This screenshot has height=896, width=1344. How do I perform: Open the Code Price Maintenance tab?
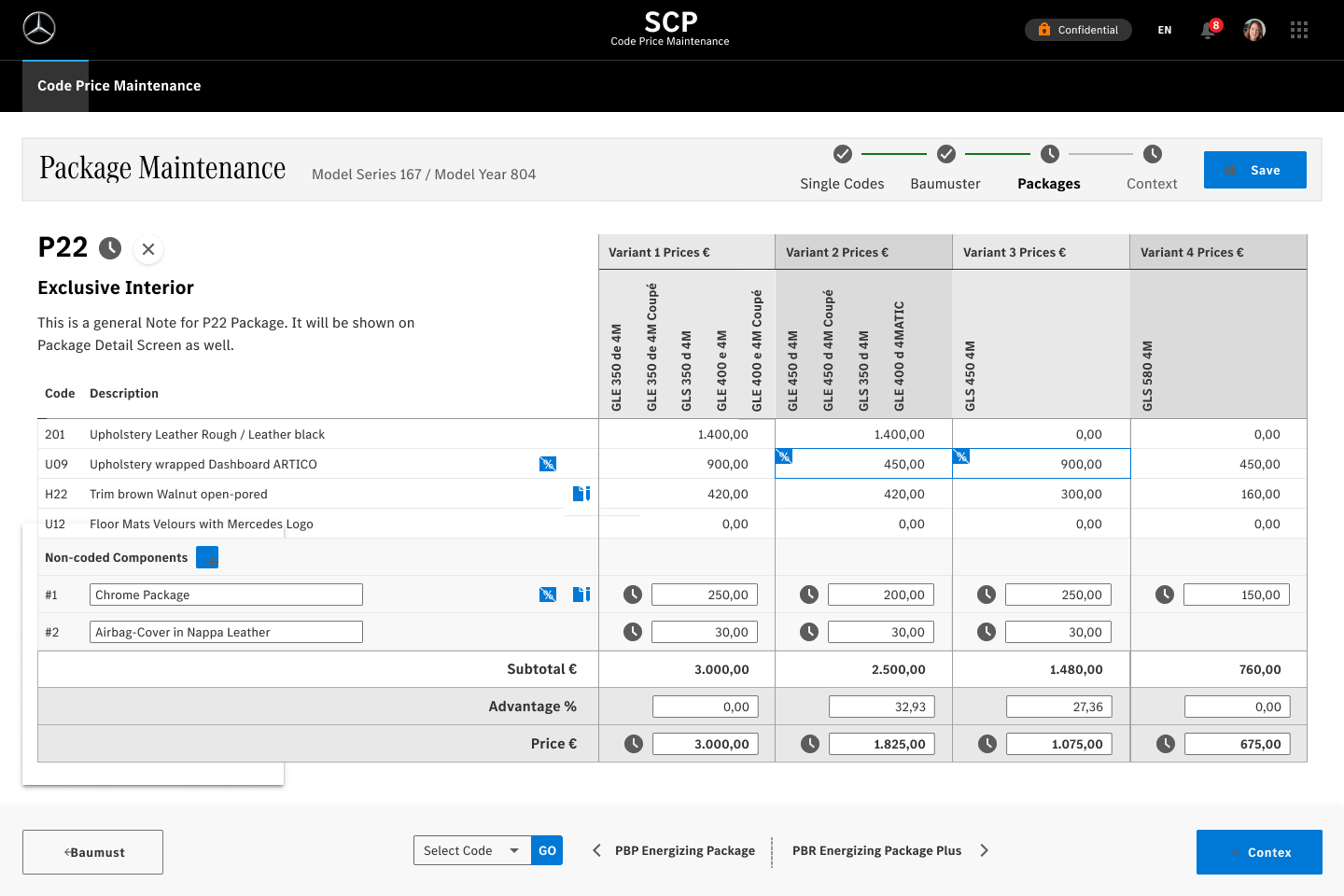pyautogui.click(x=119, y=86)
